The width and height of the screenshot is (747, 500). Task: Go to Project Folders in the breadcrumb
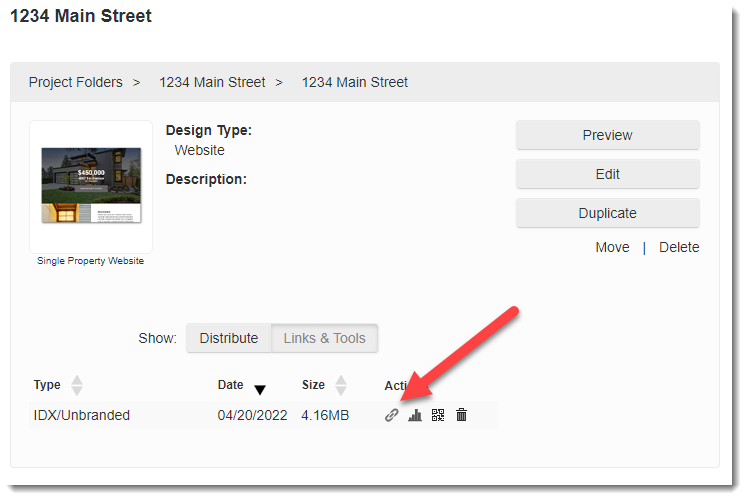pyautogui.click(x=76, y=82)
